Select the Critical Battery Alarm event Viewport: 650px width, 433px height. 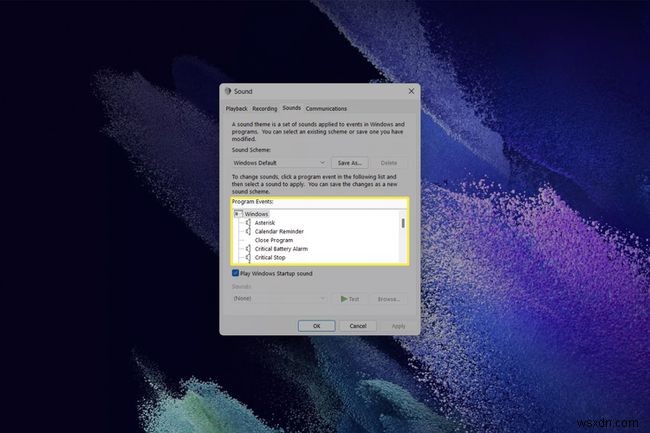coord(281,249)
